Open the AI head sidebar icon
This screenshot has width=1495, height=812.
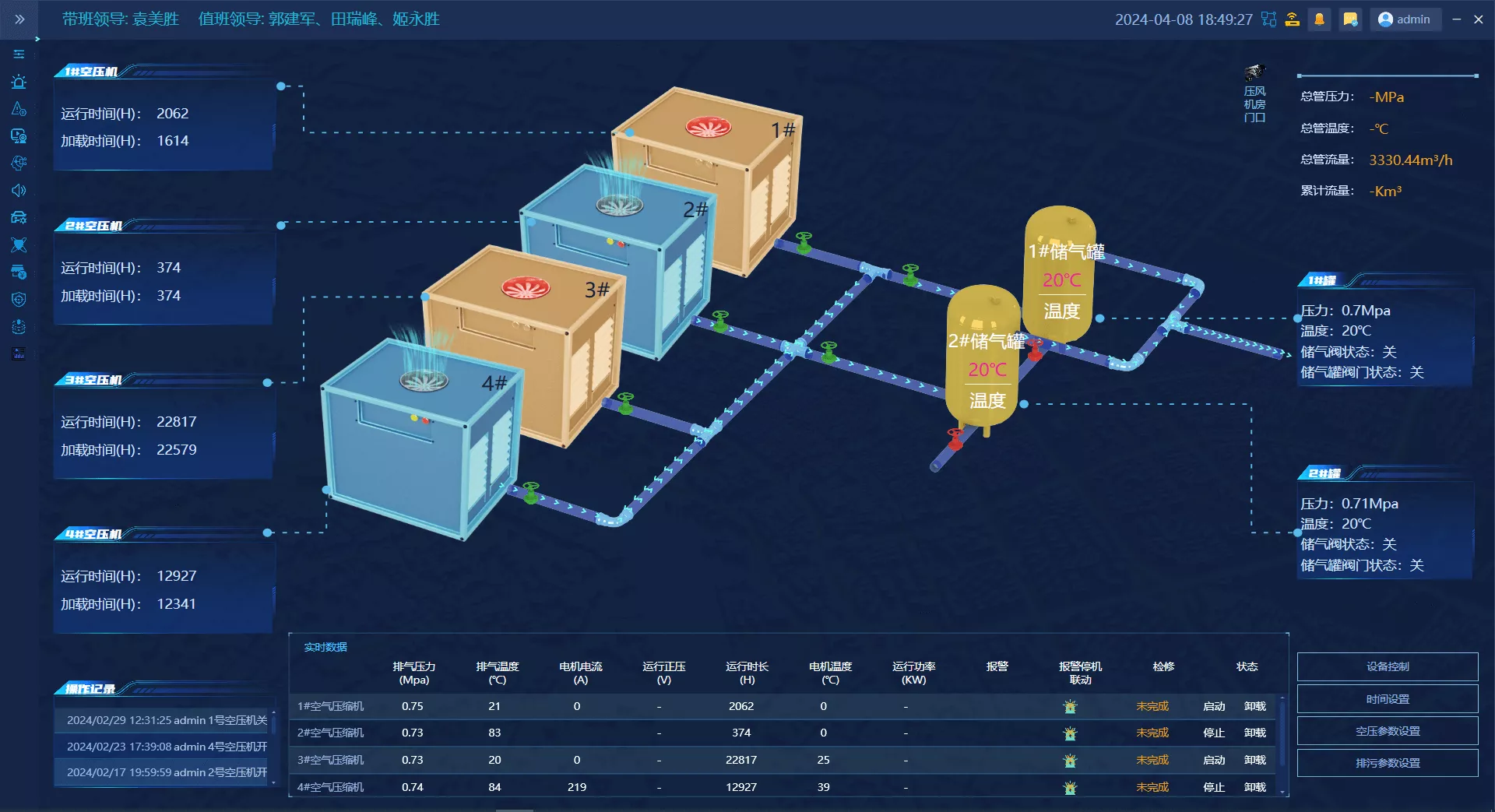click(19, 163)
